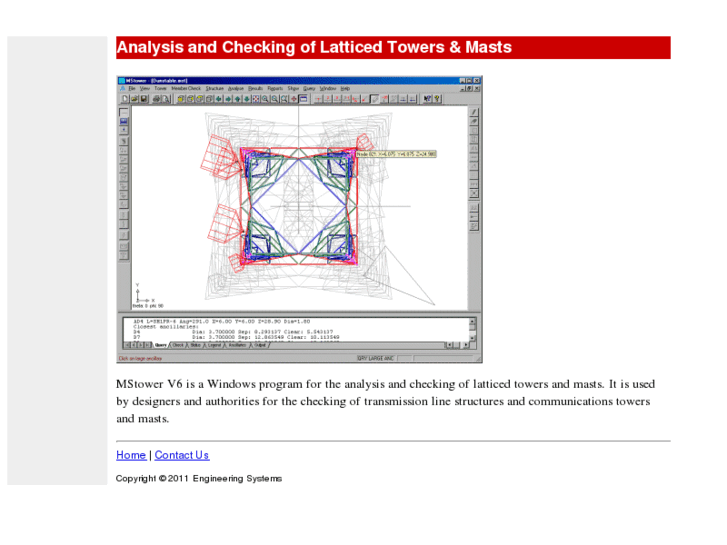
Task: Switch to the Check tab
Action: pyautogui.click(x=178, y=345)
